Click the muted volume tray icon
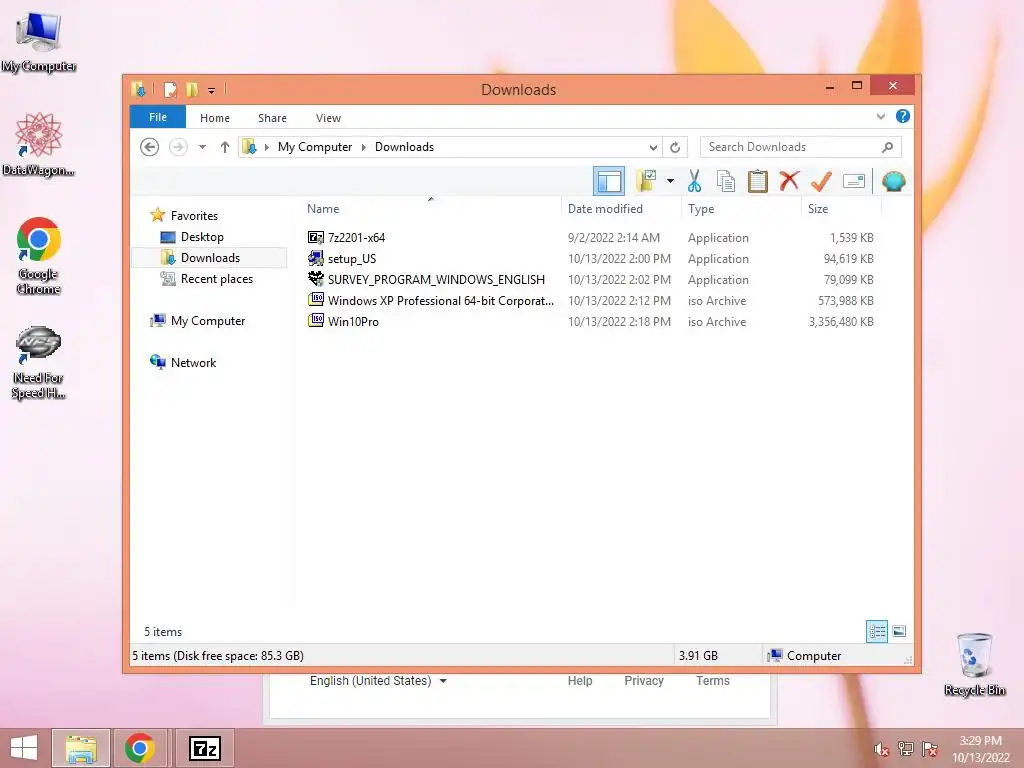 (x=882, y=750)
